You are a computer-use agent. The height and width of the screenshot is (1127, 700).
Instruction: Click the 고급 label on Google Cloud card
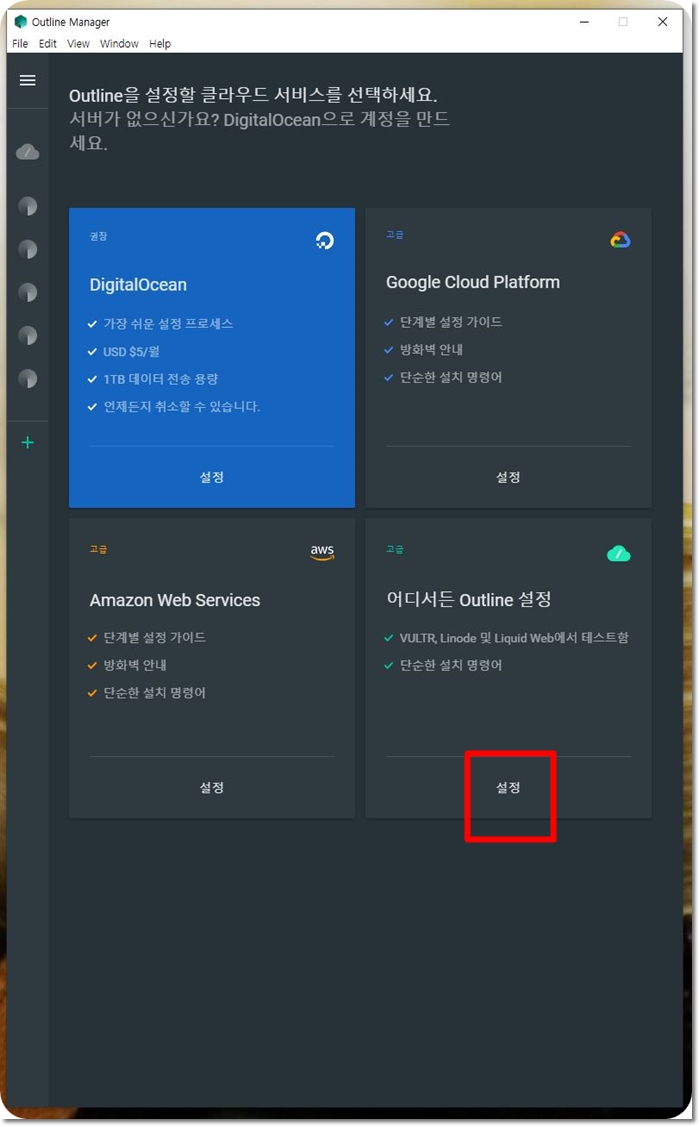click(x=395, y=234)
